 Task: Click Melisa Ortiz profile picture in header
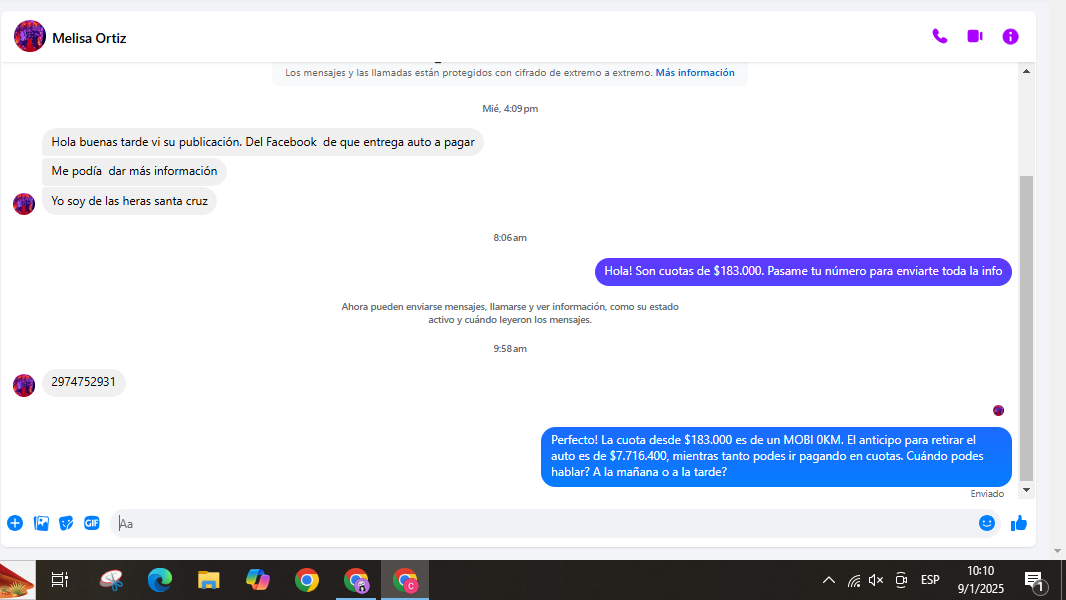[29, 37]
